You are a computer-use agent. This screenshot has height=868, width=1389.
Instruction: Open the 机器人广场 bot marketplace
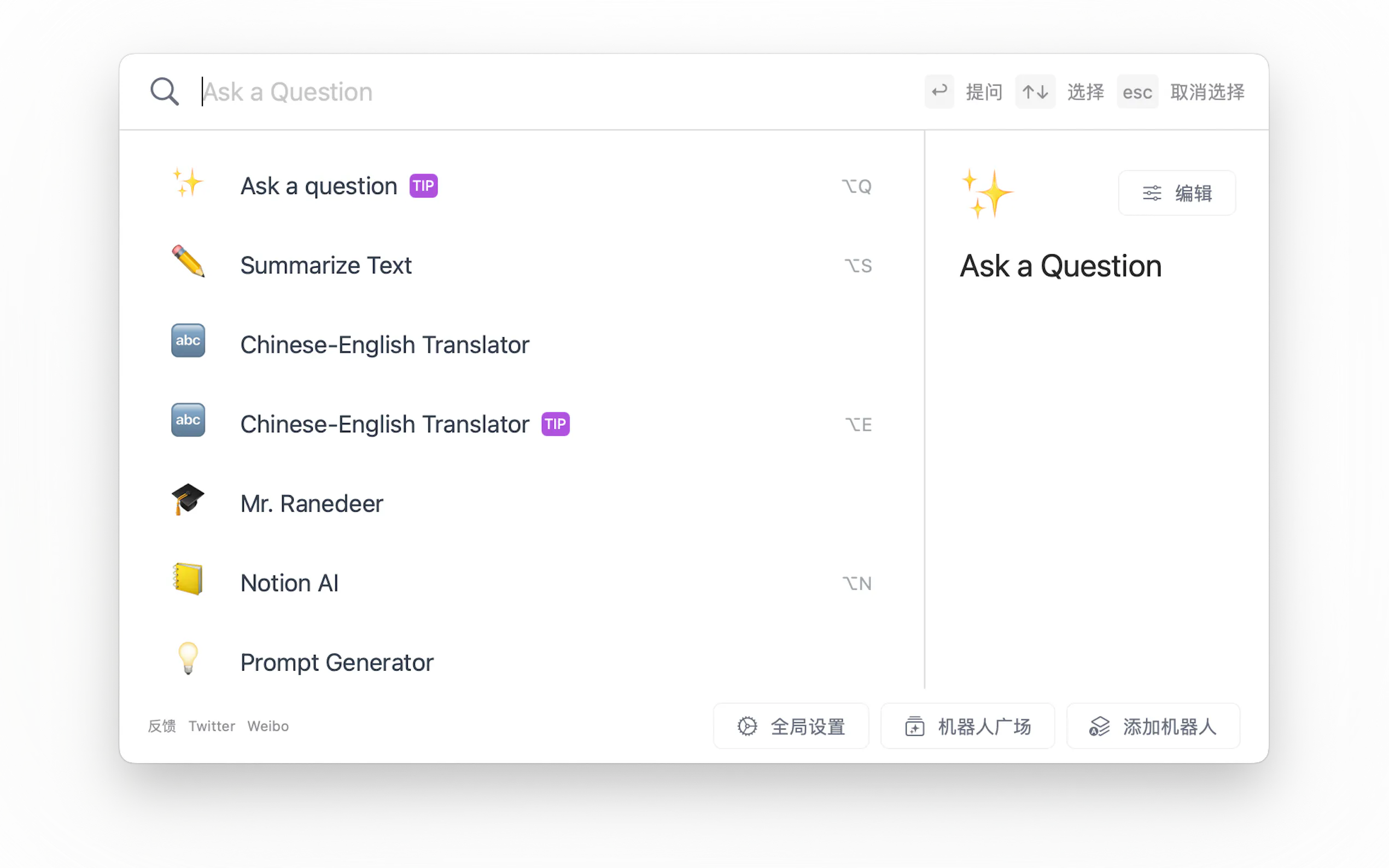point(967,726)
